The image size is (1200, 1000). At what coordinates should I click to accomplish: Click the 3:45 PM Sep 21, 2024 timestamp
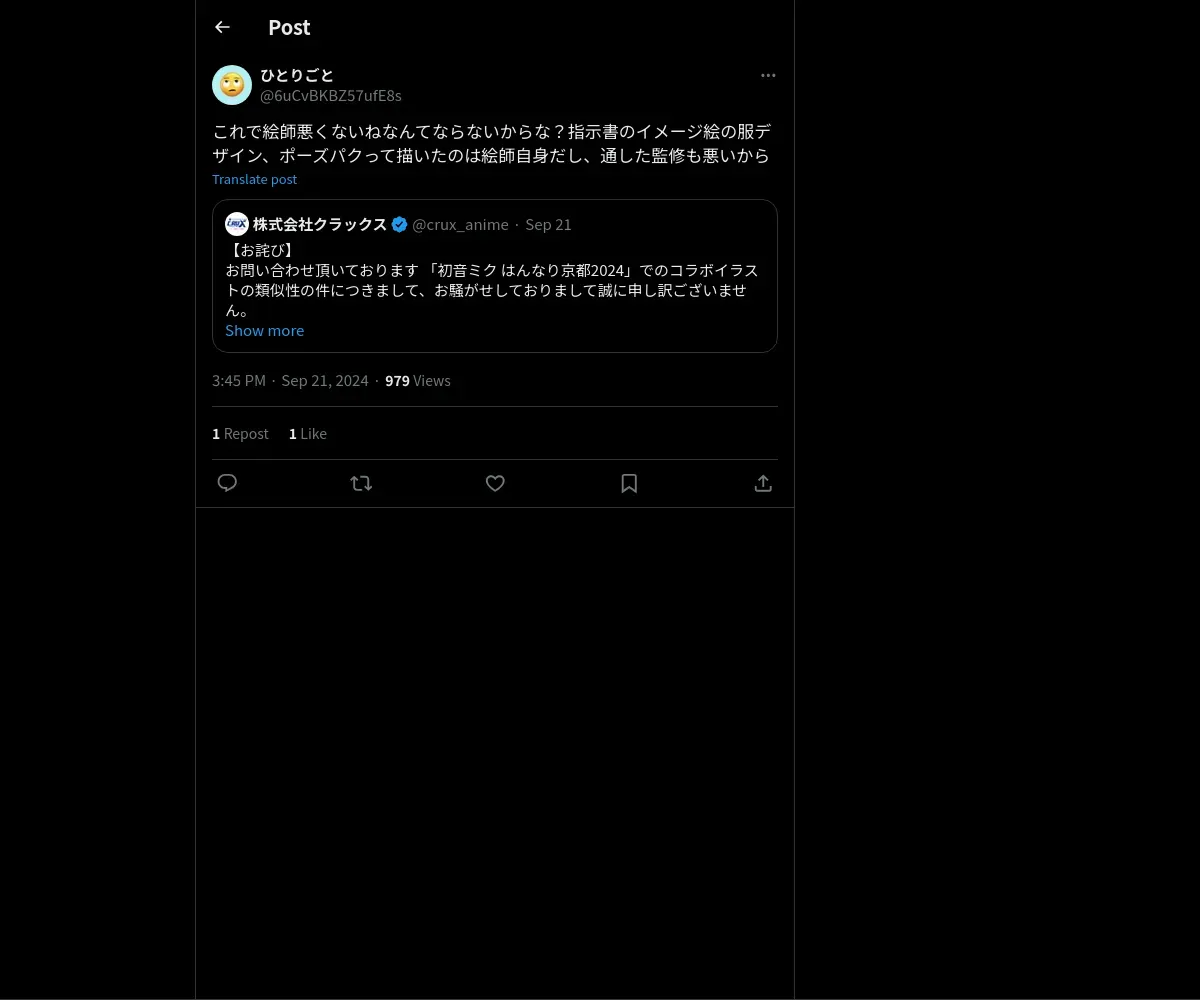pyautogui.click(x=290, y=380)
